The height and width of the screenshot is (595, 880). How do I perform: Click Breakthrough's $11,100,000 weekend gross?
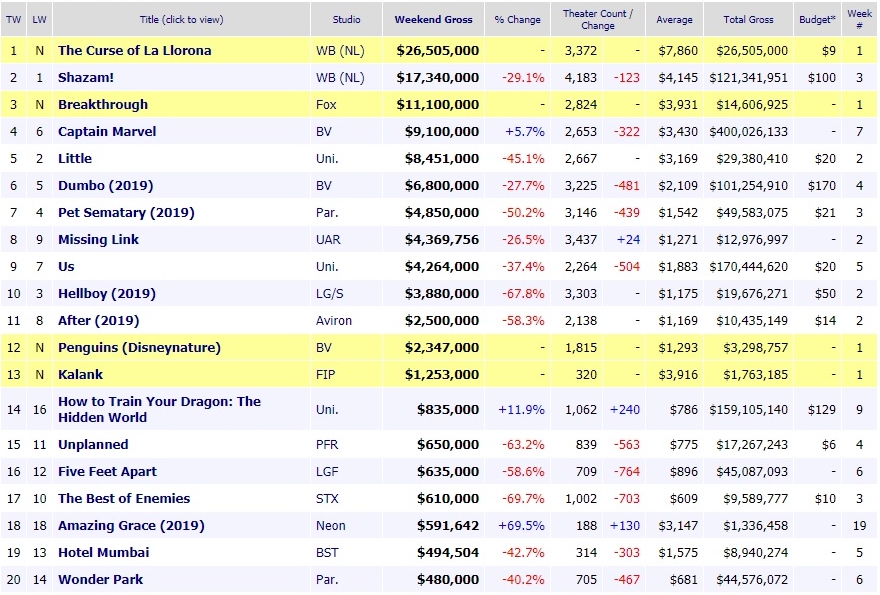coord(438,104)
